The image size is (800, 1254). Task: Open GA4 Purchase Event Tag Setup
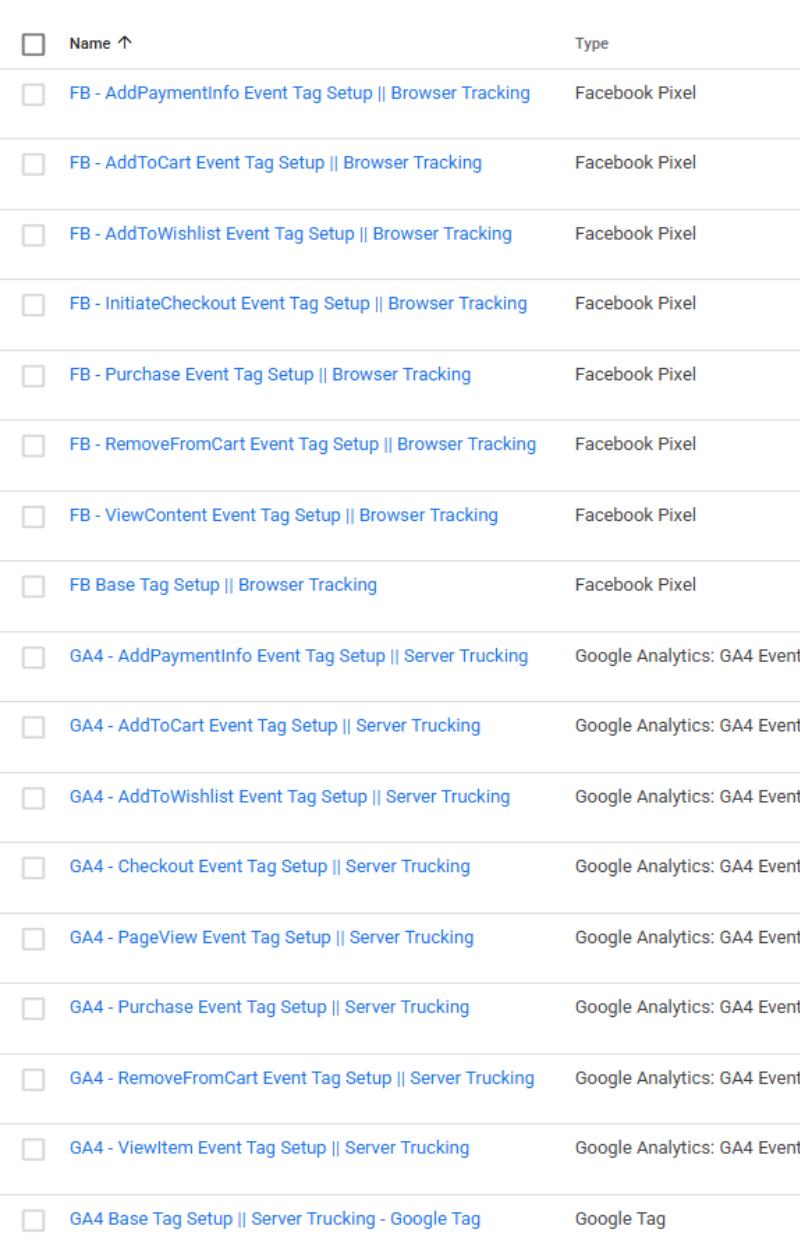coord(269,1008)
